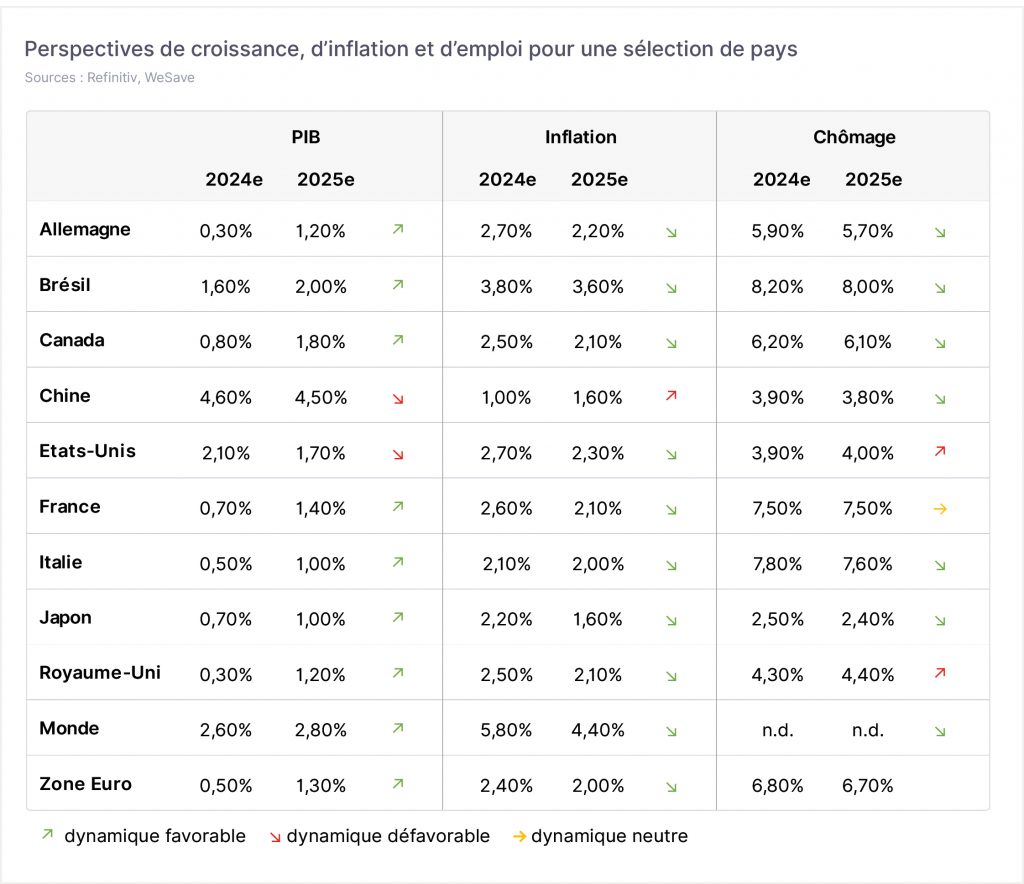This screenshot has width=1024, height=884.
Task: Click the green arrow in Allemagne PIB row
Action: pyautogui.click(x=398, y=229)
